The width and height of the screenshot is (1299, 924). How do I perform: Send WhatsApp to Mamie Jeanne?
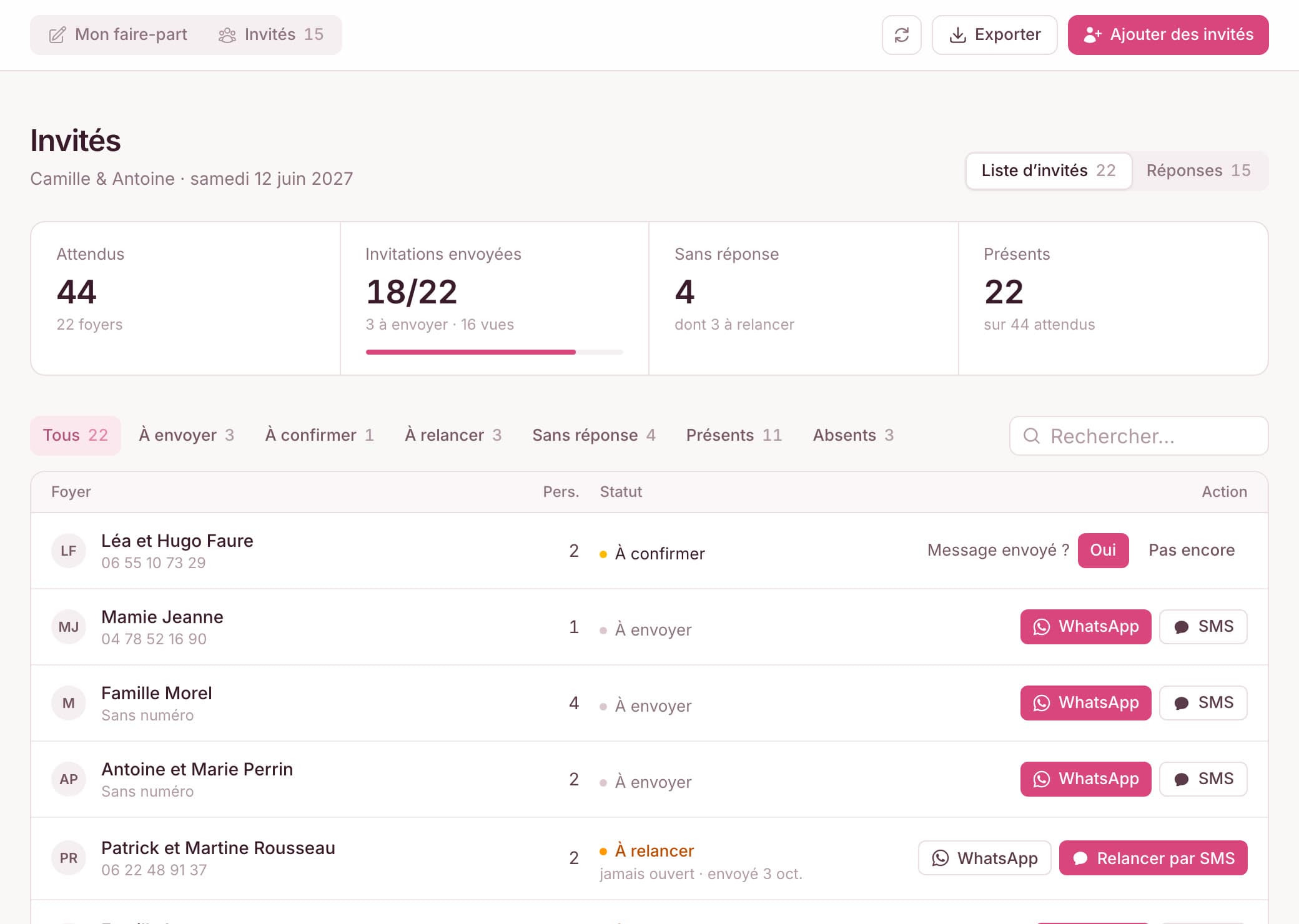(x=1085, y=627)
